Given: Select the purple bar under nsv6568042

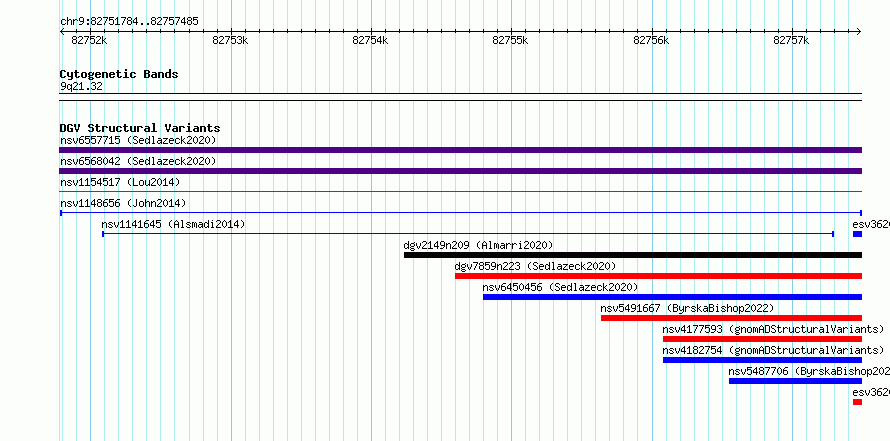Looking at the screenshot, I should click(x=460, y=171).
